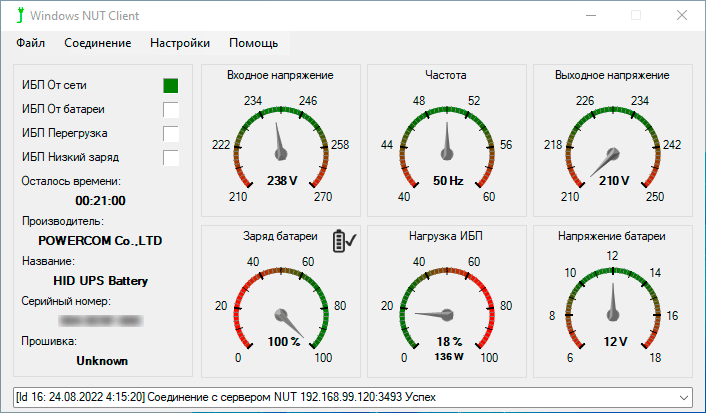The image size is (706, 413).
Task: Click the ИБП От батареи indicator box
Action: [171, 109]
